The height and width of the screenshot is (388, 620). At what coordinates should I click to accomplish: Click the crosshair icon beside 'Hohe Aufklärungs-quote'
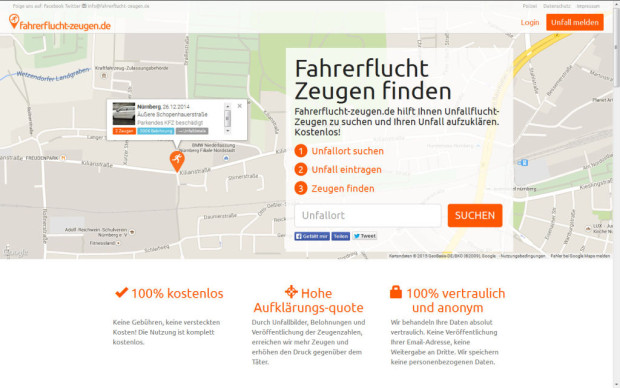(x=291, y=291)
